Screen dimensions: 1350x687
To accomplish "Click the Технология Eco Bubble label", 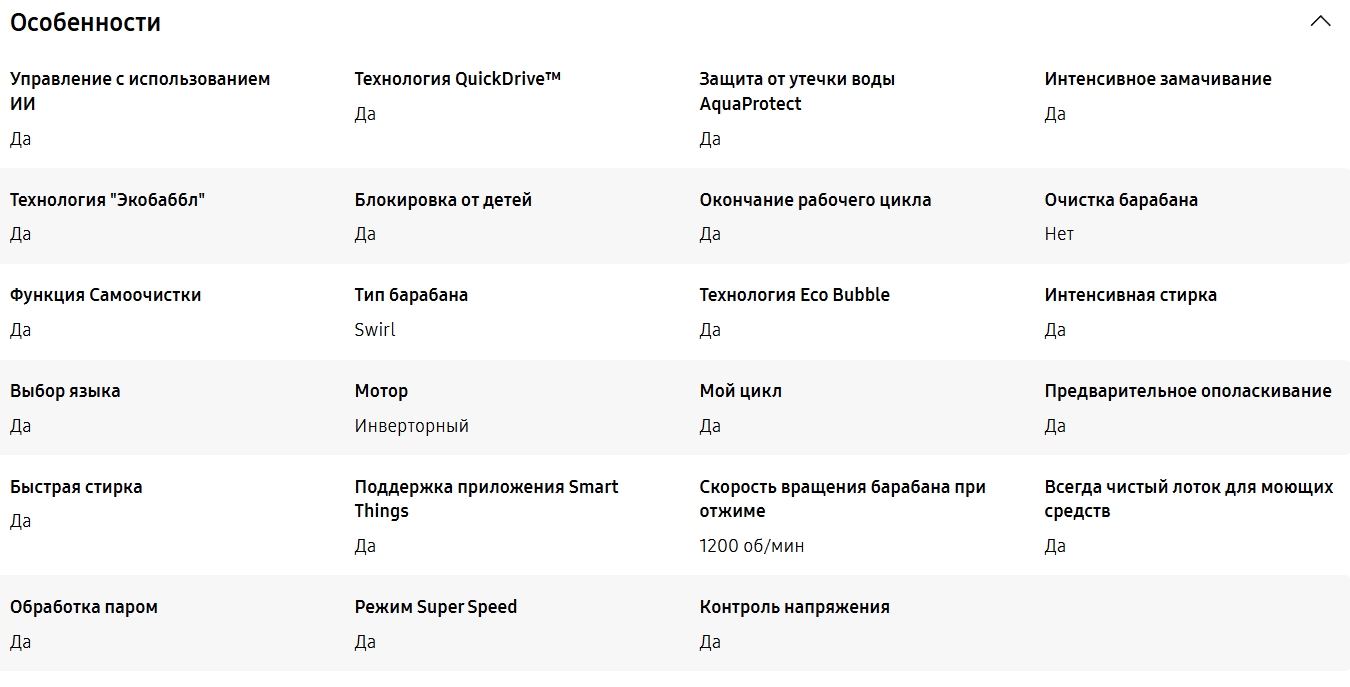I will pyautogui.click(x=794, y=295).
